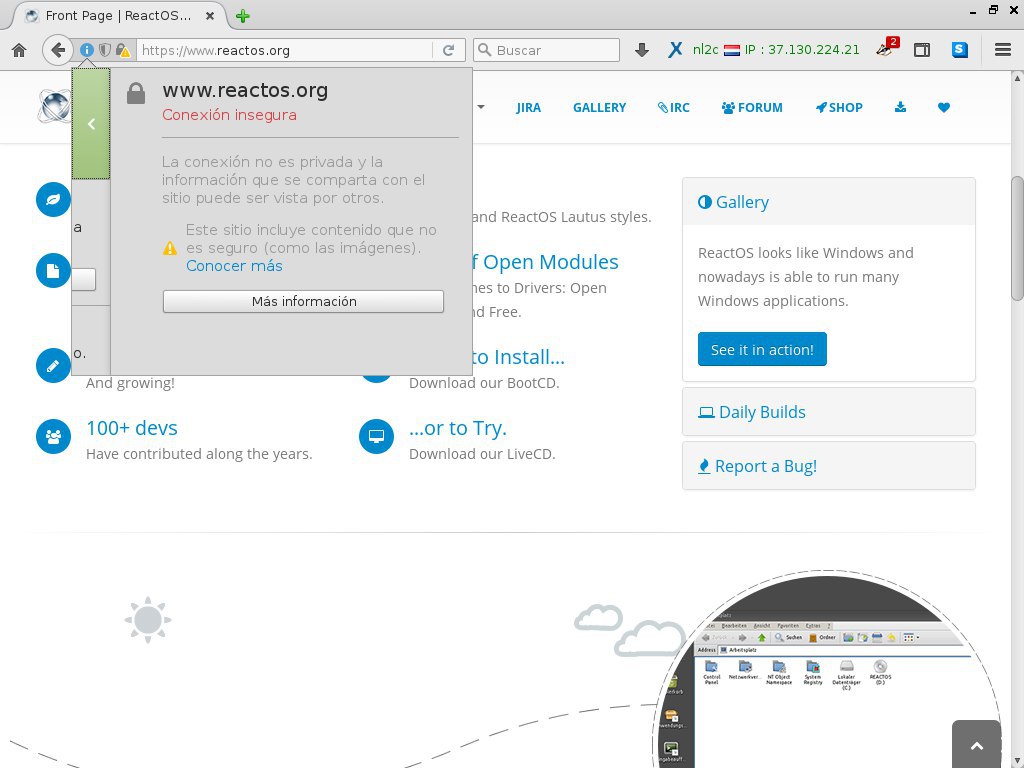Go back with the back arrow button
This screenshot has height=768, width=1024.
(x=58, y=50)
